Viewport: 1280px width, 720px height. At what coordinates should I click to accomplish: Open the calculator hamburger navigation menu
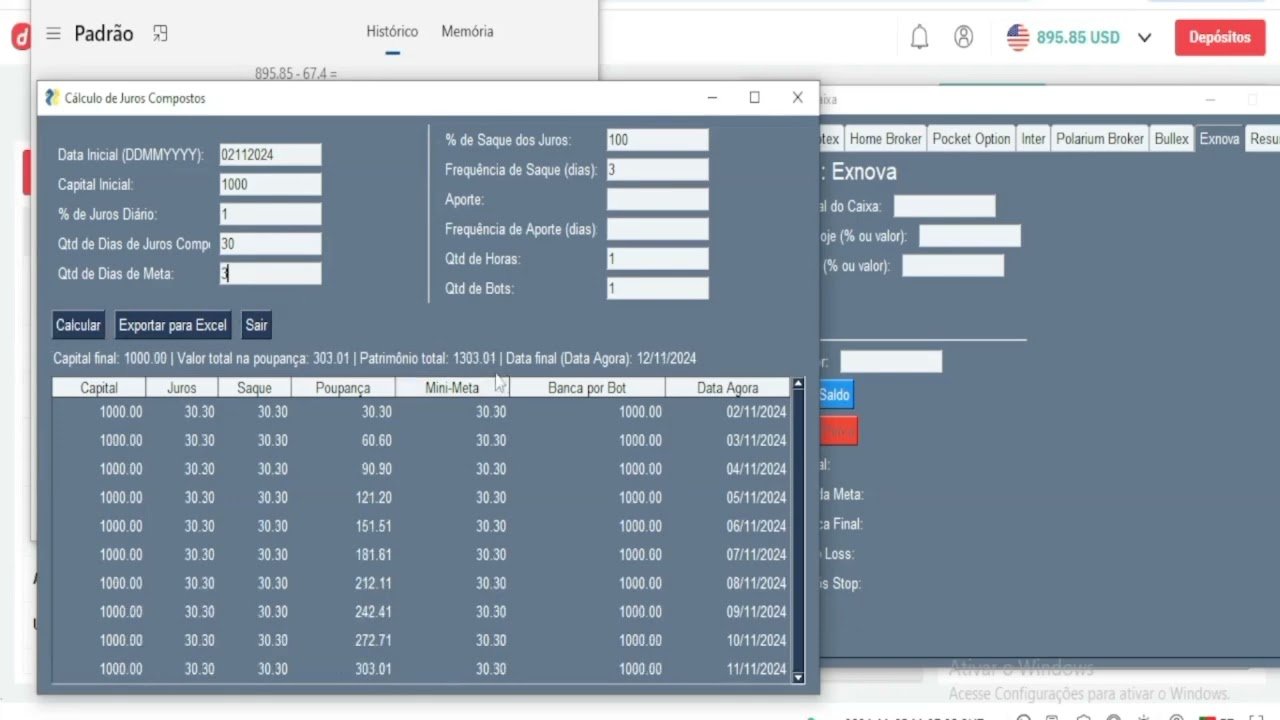(x=53, y=34)
